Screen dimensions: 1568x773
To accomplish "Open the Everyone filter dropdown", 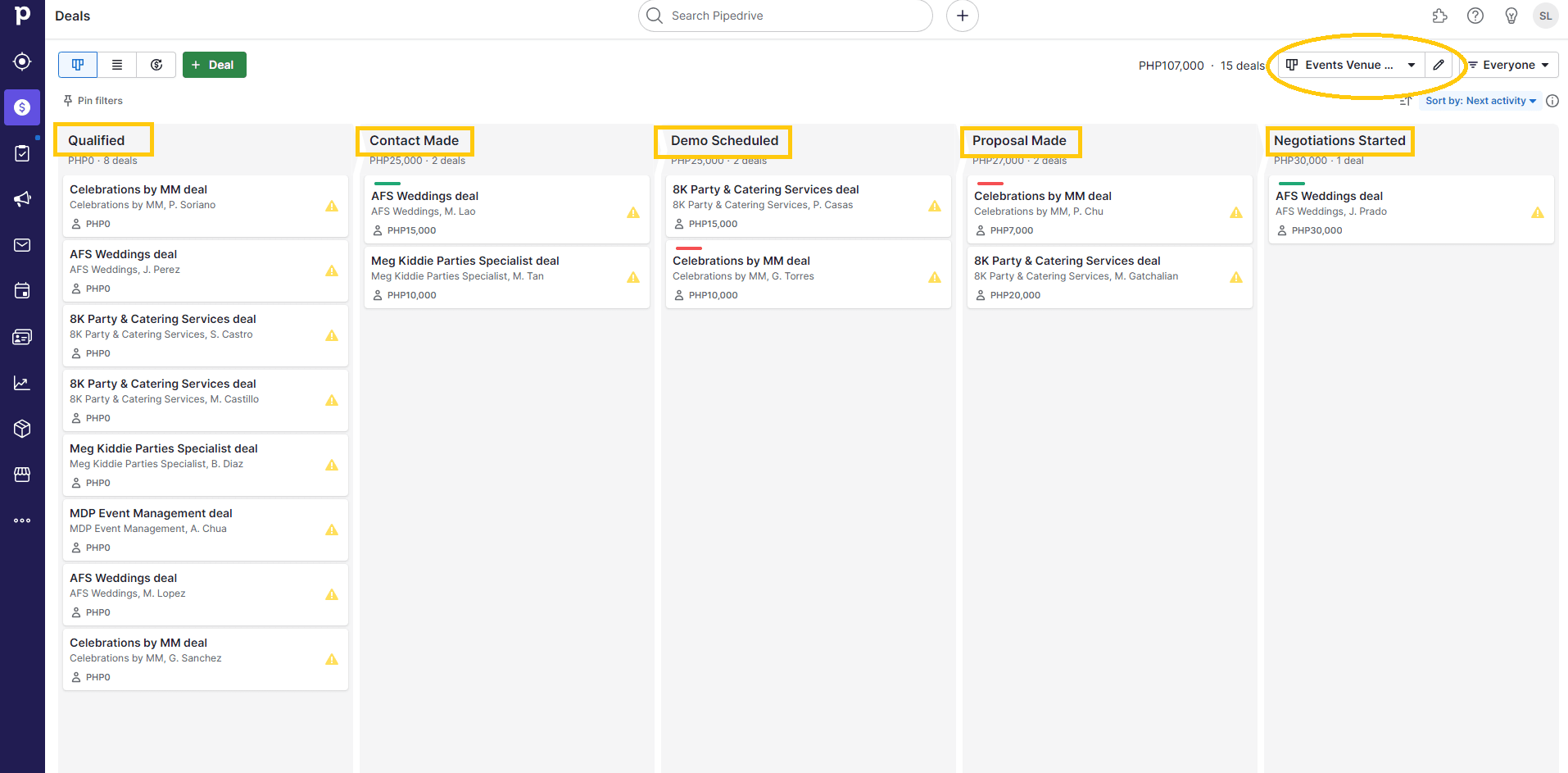I will pyautogui.click(x=1507, y=65).
